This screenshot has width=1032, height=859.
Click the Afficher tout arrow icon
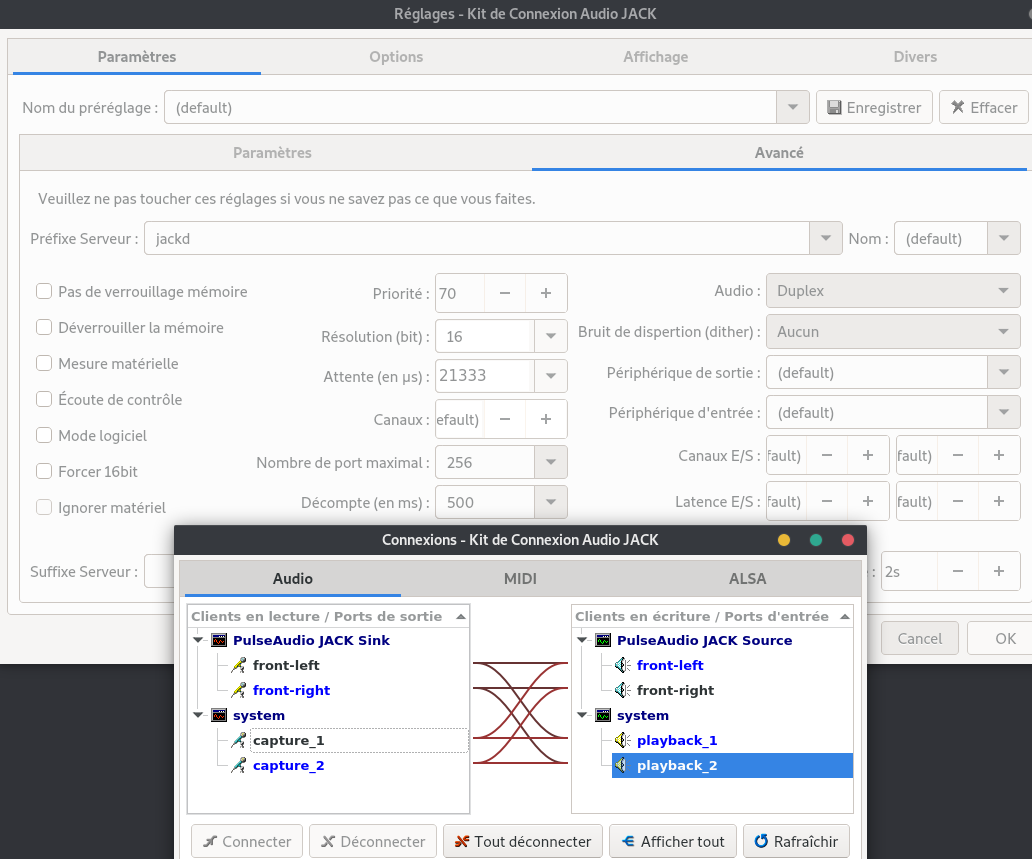coord(628,841)
